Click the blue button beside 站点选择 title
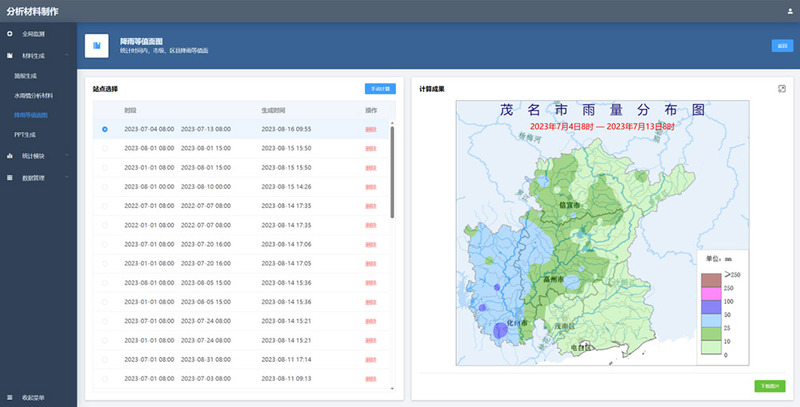 tap(380, 89)
